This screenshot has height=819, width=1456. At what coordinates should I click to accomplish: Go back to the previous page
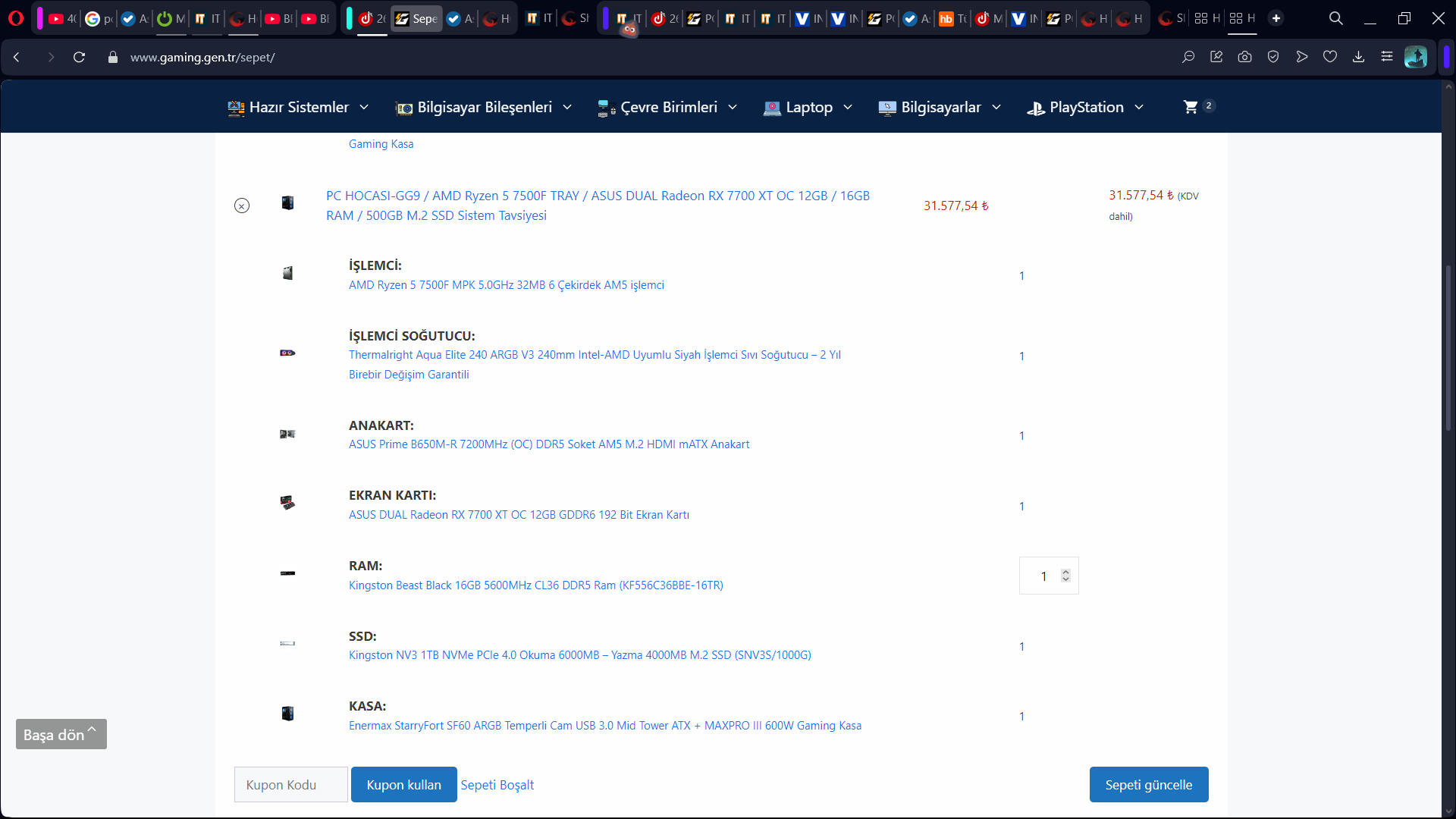[17, 57]
